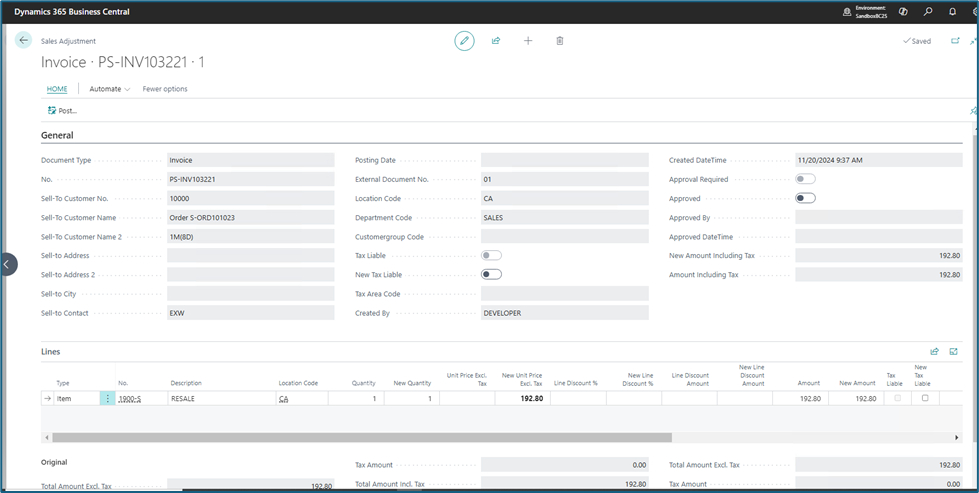Image resolution: width=979 pixels, height=493 pixels.
Task: Click the Type cell showing Item
Action: click(76, 398)
